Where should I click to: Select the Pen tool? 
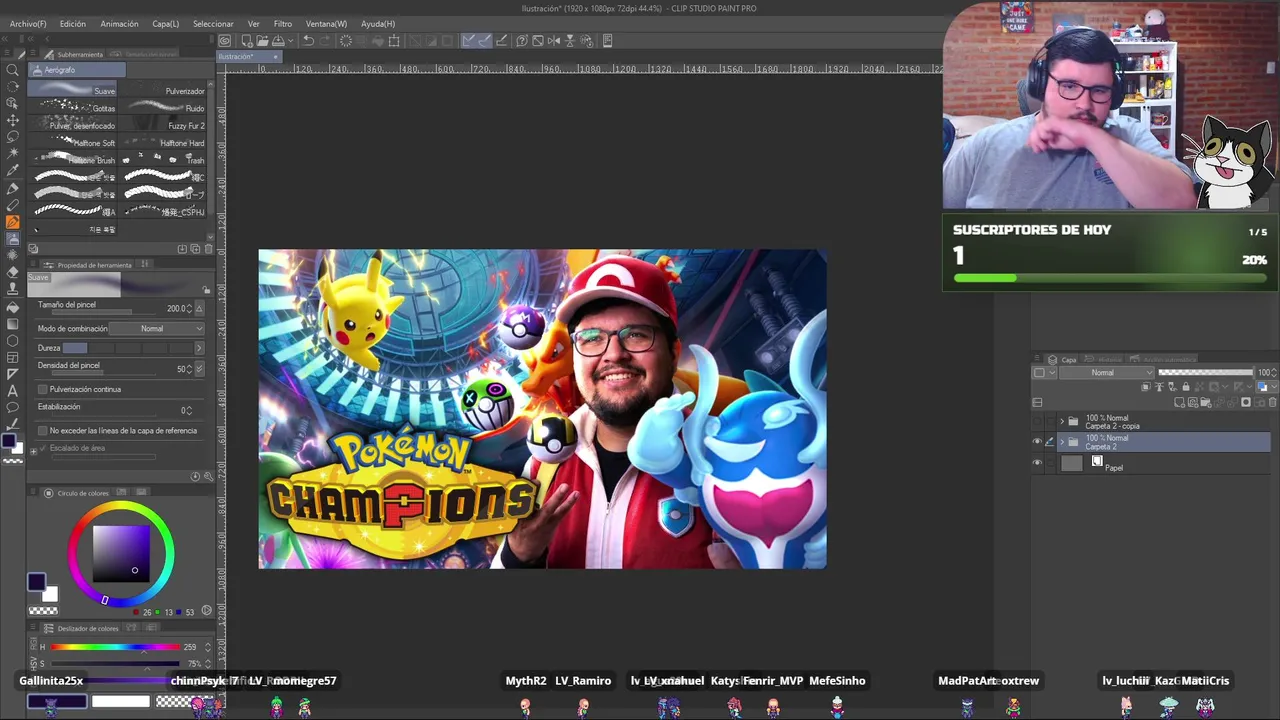coord(12,188)
